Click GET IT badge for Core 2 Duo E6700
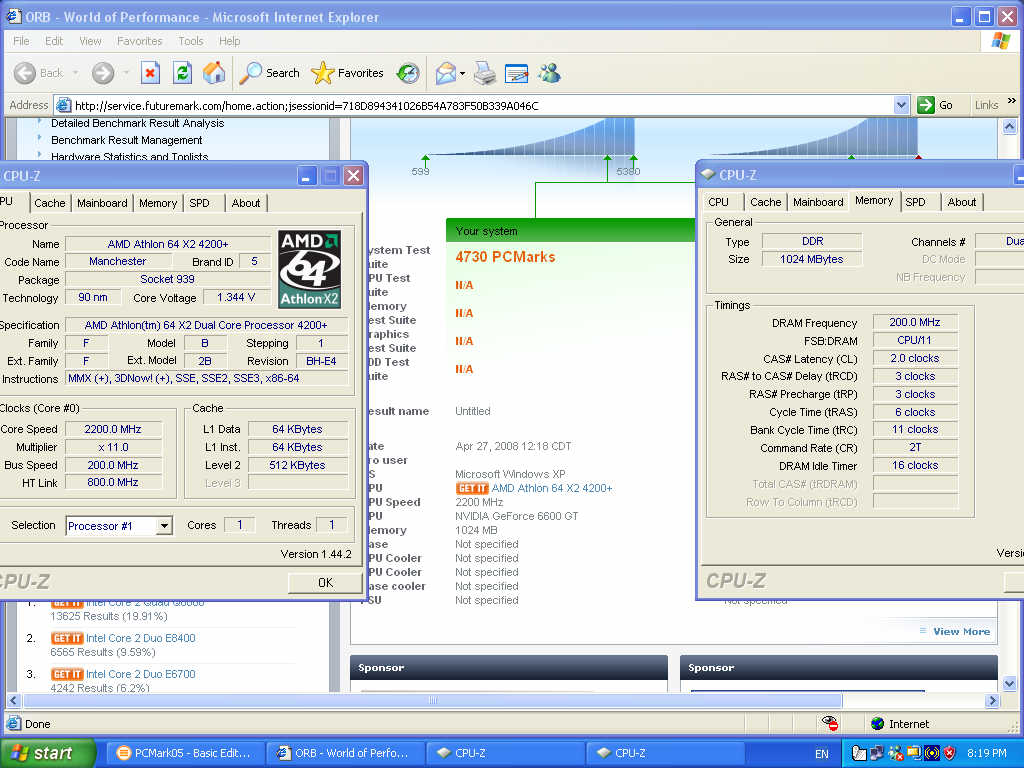Screen dimensions: 1024x768 tap(67, 674)
